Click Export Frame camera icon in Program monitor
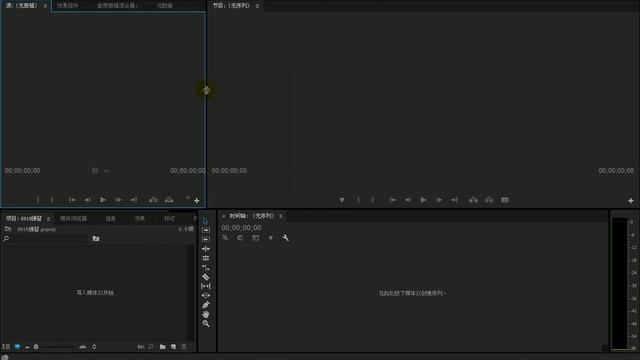Viewport: 640px width, 360px height. tap(505, 200)
